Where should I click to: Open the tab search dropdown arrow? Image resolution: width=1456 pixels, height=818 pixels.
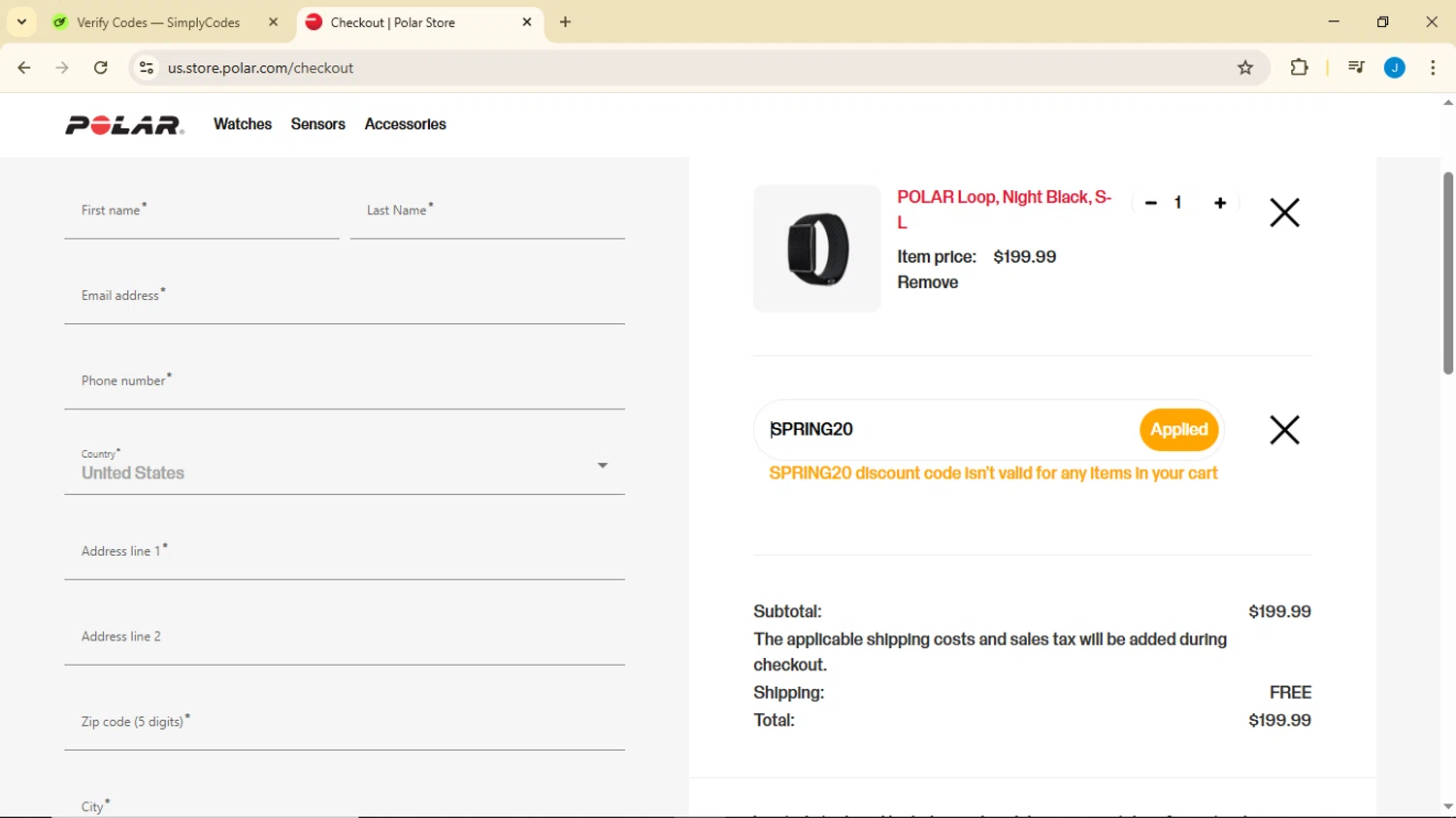coord(21,22)
